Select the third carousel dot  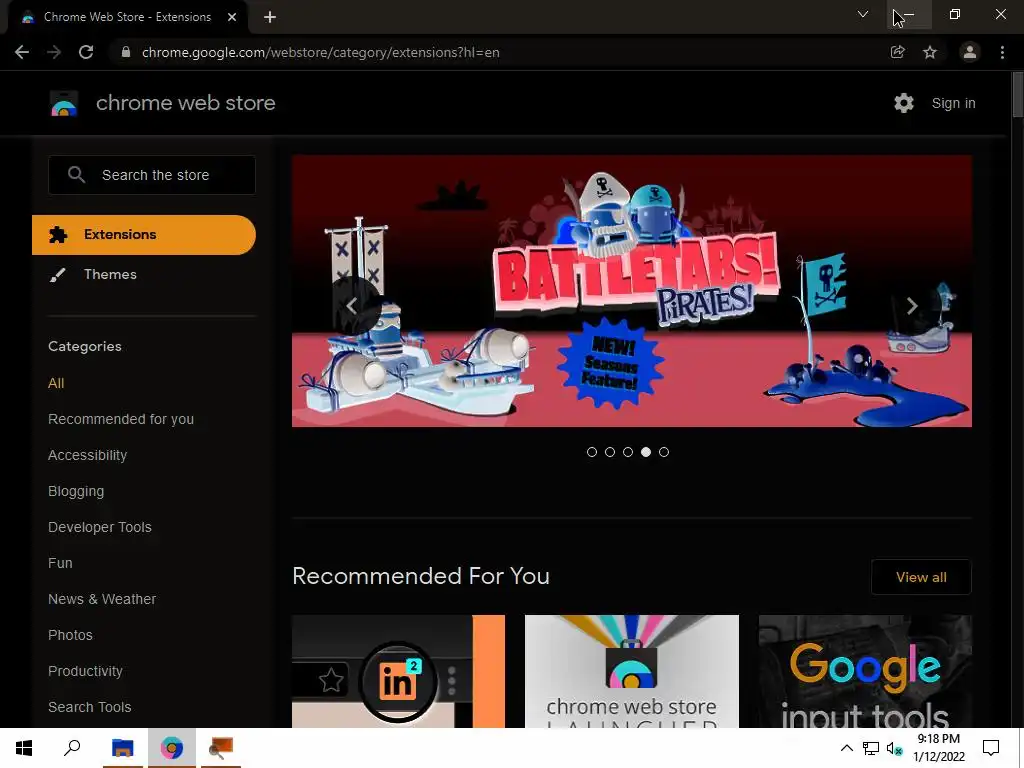coord(628,452)
